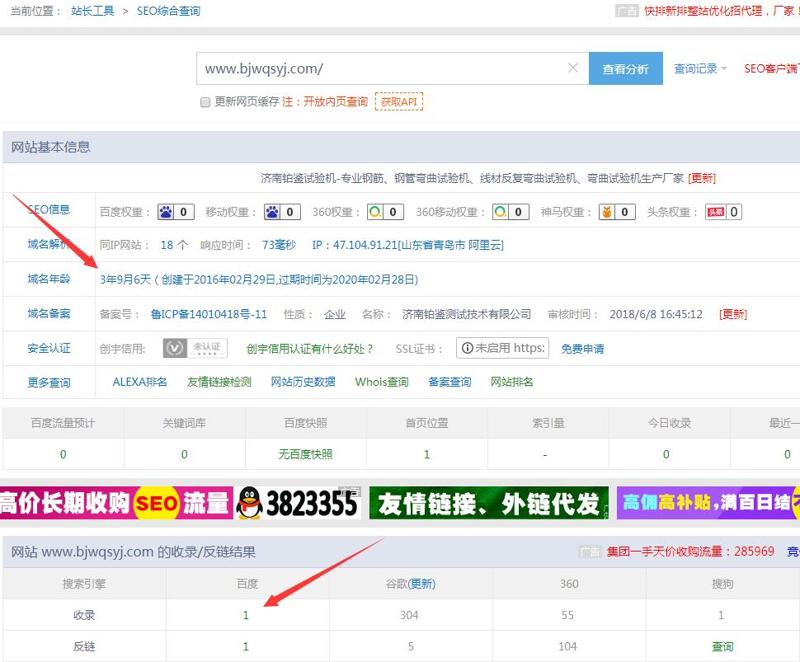Screen dimensions: 800x662
Task: Click the 未启用 https info badge
Action: click(x=503, y=348)
